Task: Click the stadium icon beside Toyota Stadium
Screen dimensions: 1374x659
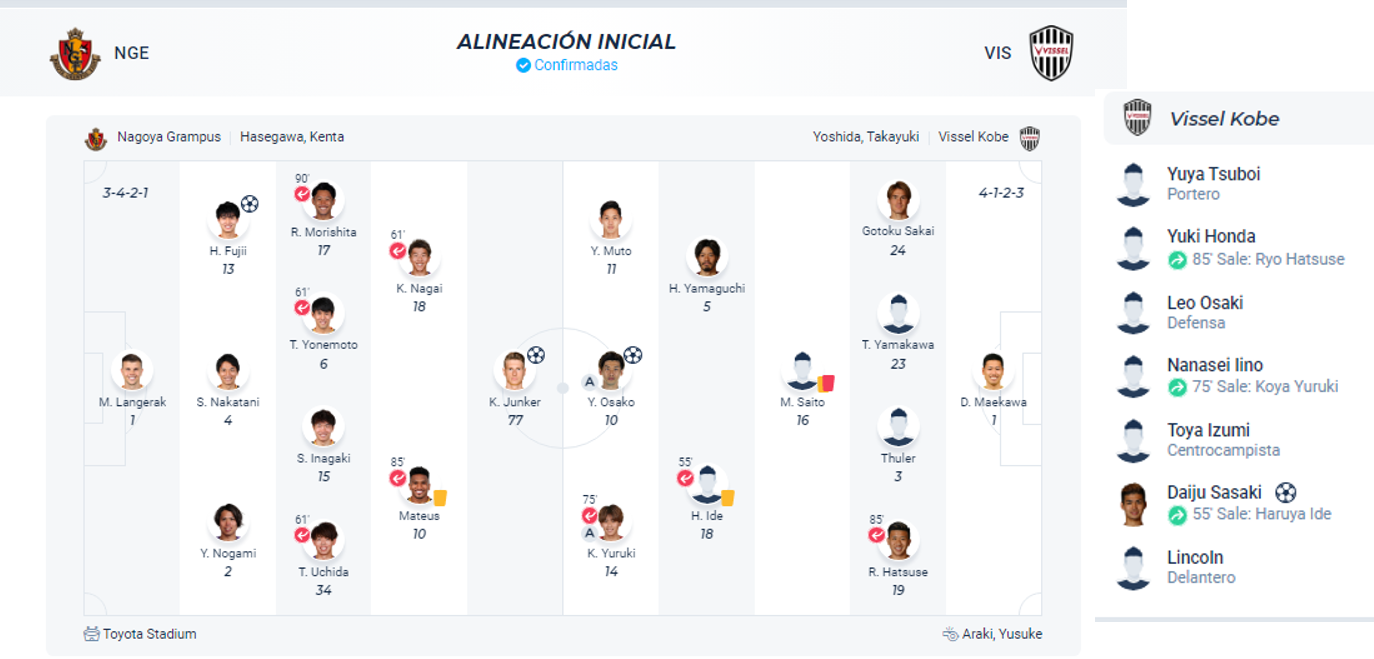Action: point(92,634)
